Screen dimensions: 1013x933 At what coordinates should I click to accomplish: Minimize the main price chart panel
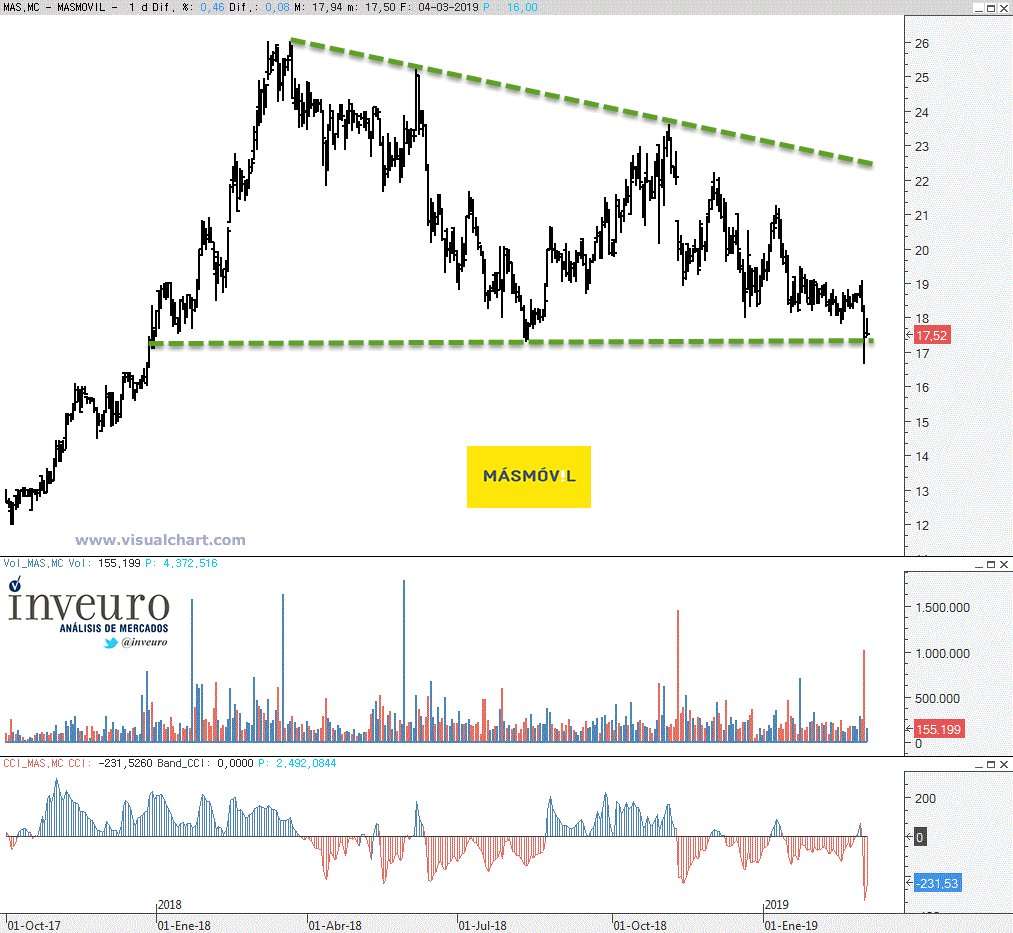coord(979,8)
